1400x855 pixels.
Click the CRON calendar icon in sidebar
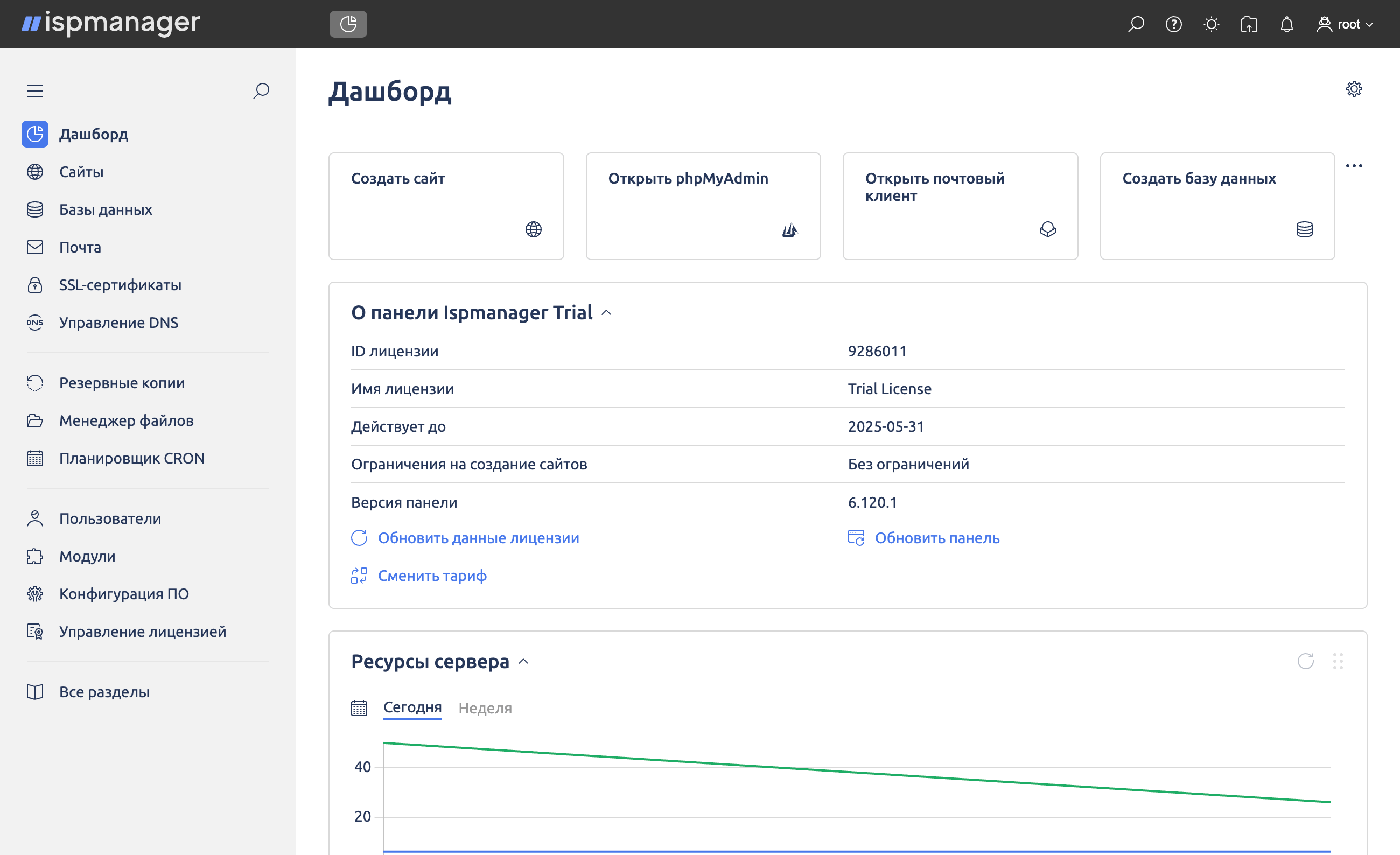[34, 459]
